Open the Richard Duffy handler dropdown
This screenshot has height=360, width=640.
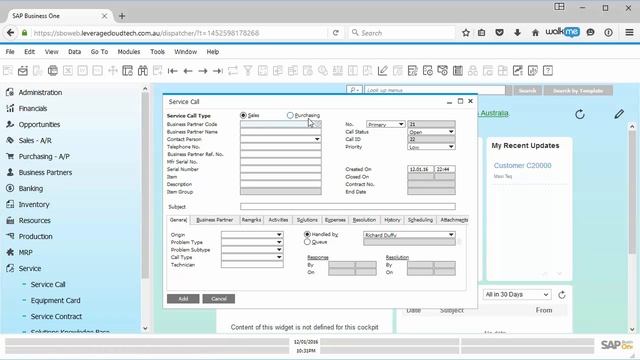[x=451, y=235]
